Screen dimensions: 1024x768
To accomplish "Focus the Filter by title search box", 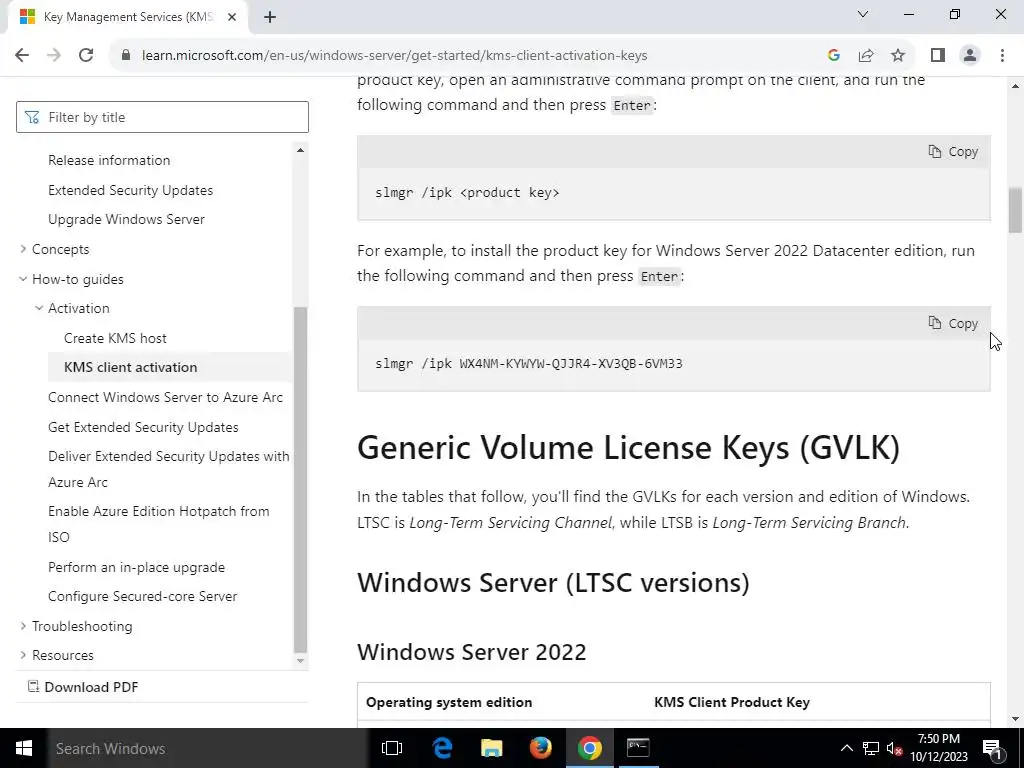I will point(162,117).
